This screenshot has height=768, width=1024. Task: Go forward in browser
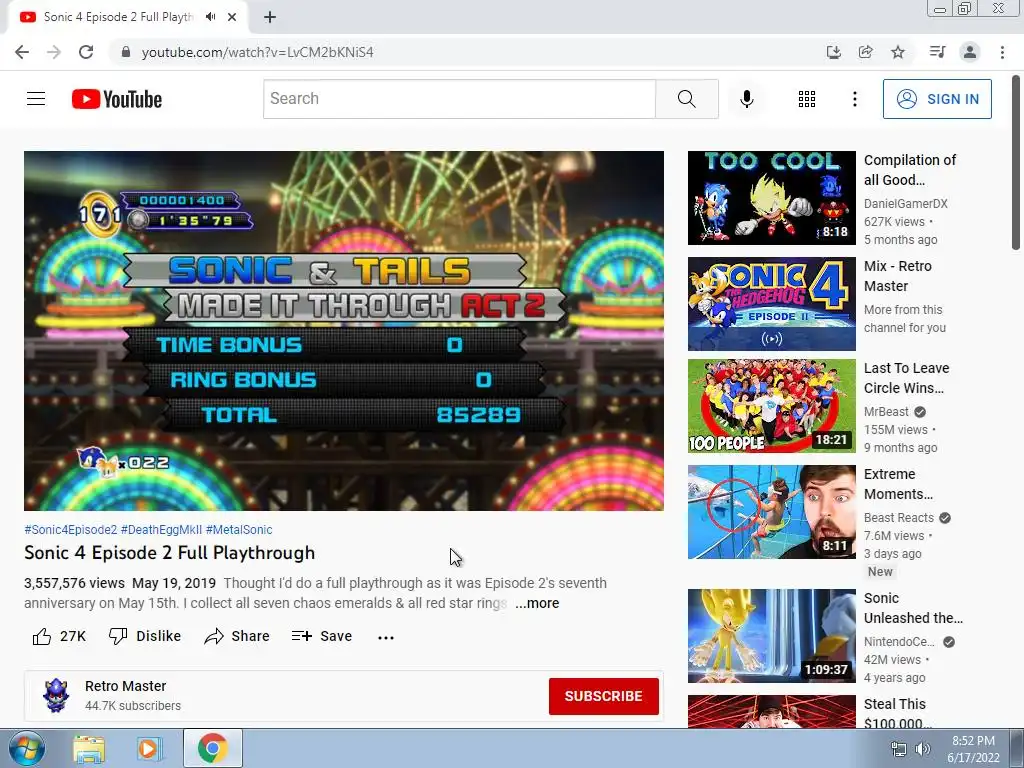[x=54, y=52]
